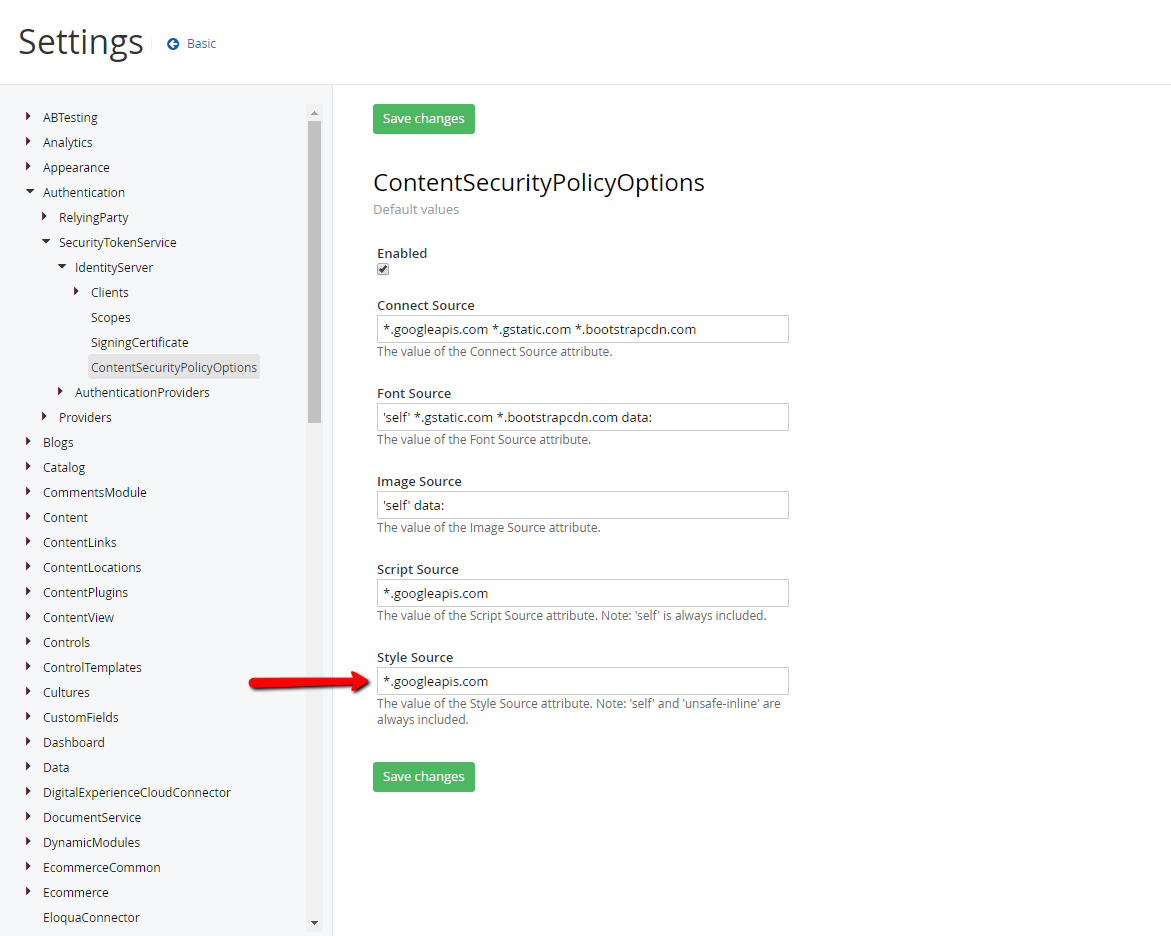Click the Image Source text box

[x=583, y=506]
